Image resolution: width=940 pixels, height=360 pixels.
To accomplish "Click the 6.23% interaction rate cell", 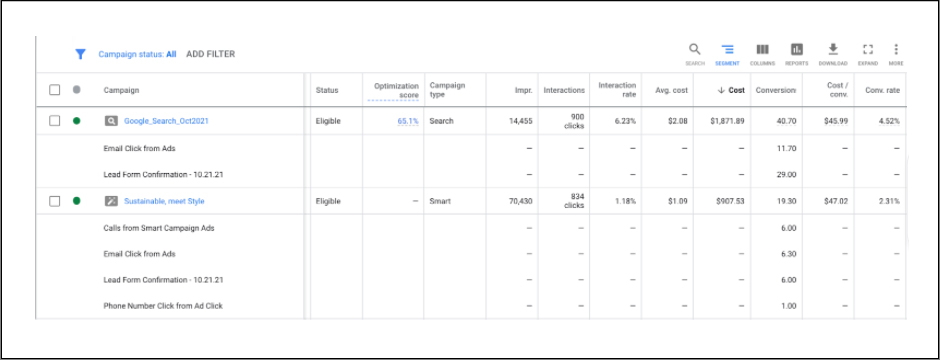I will 625,121.
